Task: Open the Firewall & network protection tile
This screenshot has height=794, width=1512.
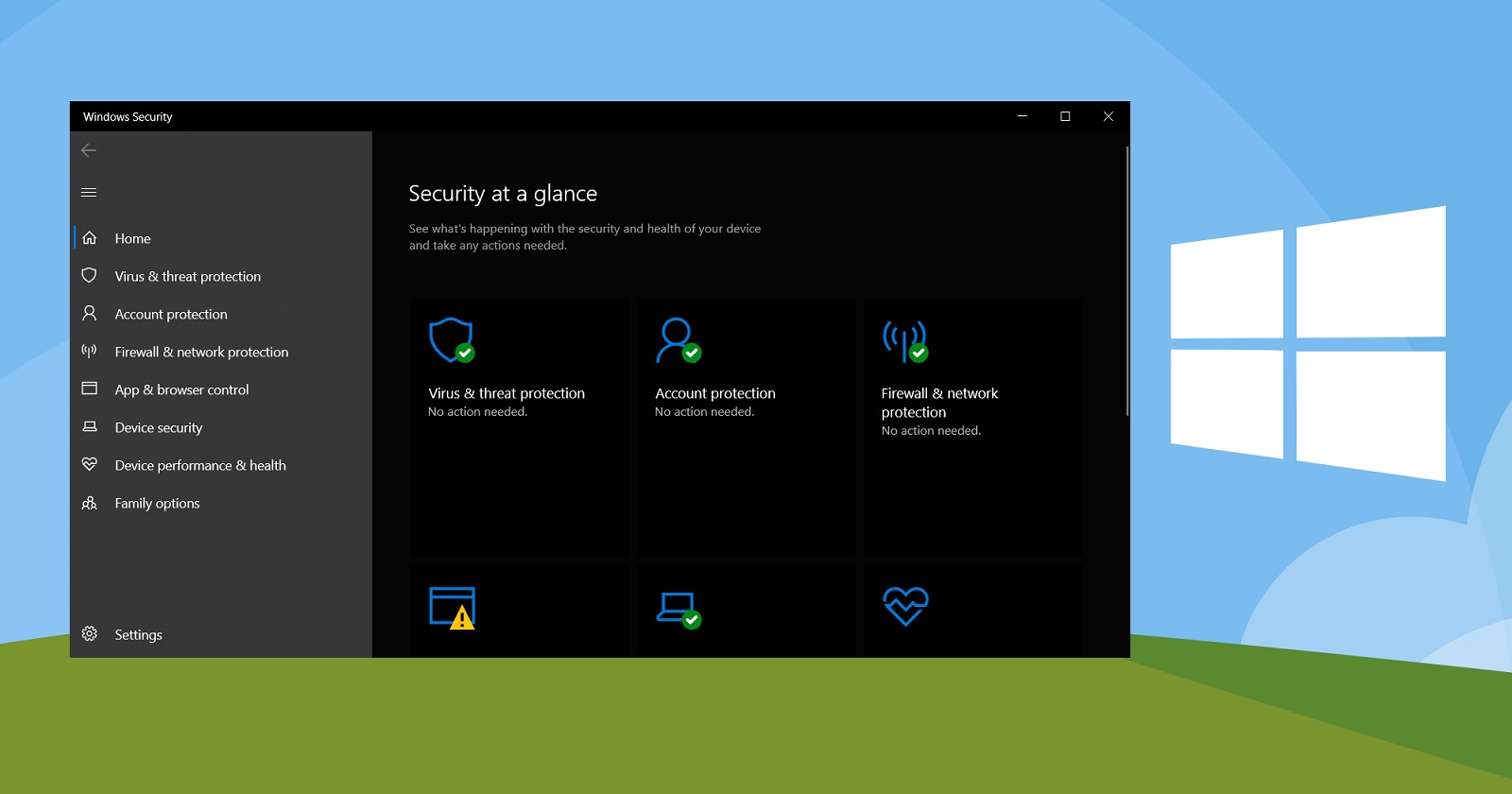Action: click(x=972, y=425)
